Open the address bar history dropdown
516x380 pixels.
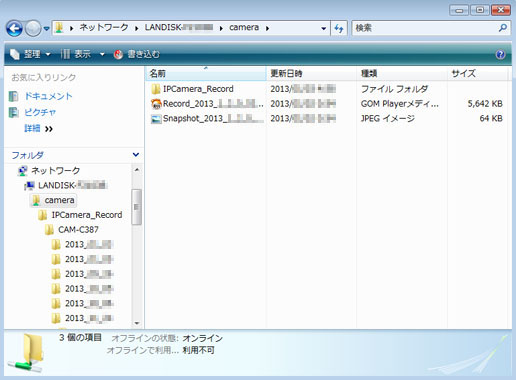(x=323, y=29)
